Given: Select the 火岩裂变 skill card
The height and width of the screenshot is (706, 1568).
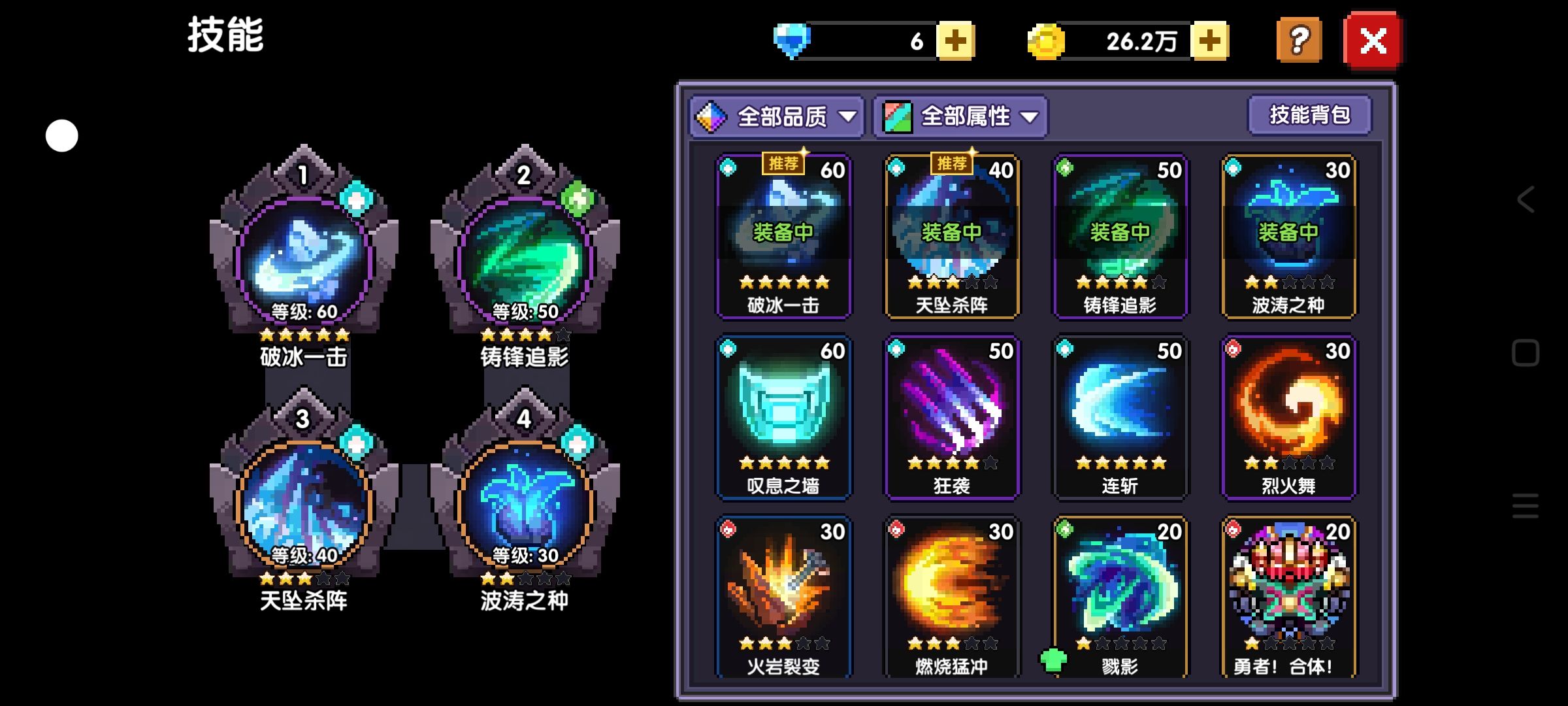Looking at the screenshot, I should tap(783, 597).
